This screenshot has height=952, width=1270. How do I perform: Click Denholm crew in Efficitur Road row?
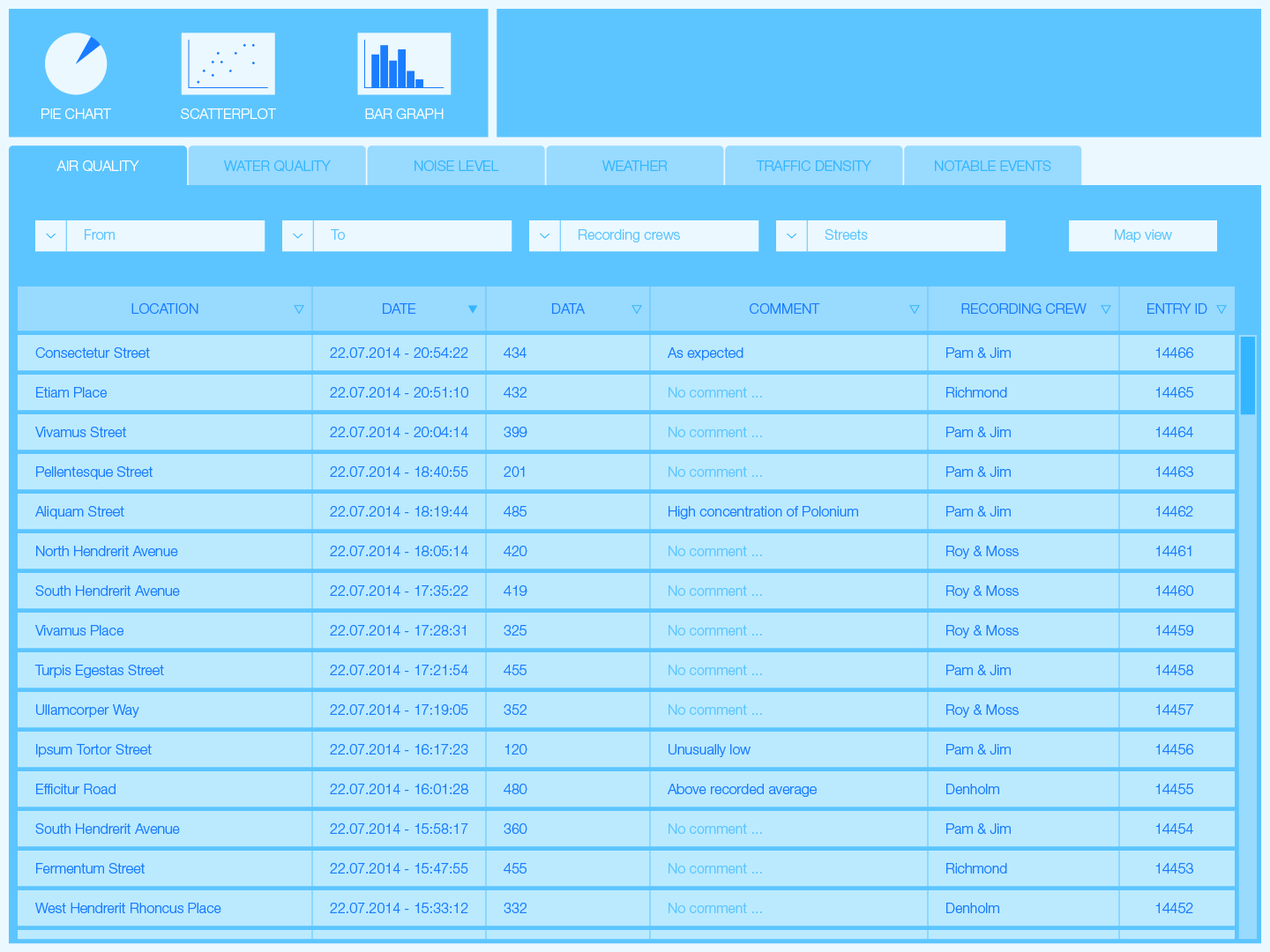973,790
